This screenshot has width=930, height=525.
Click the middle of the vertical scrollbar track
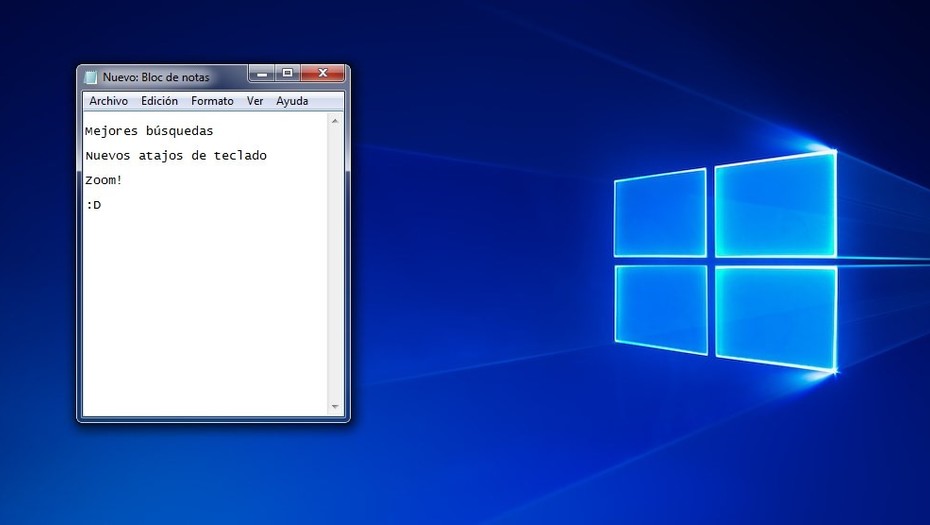pos(335,264)
